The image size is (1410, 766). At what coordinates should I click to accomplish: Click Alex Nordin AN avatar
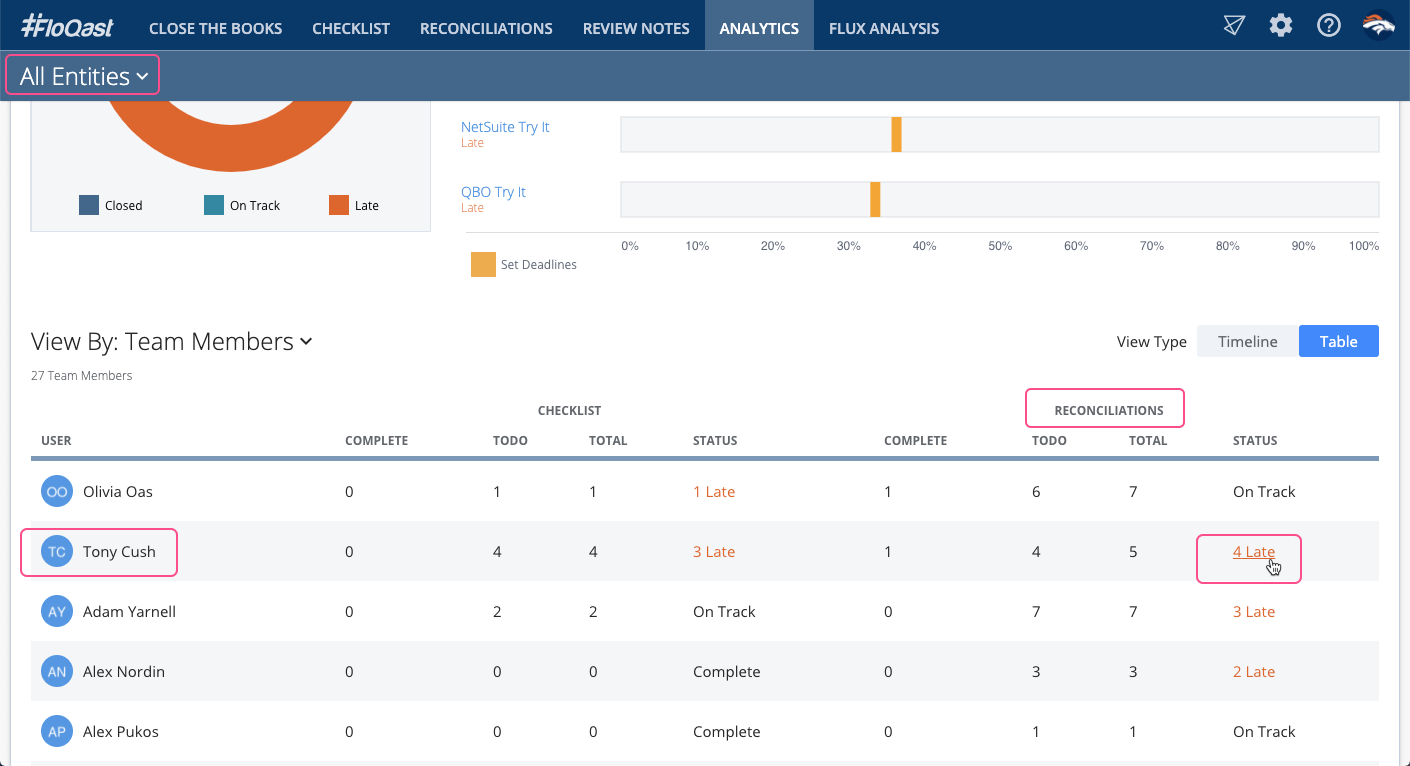tap(57, 672)
